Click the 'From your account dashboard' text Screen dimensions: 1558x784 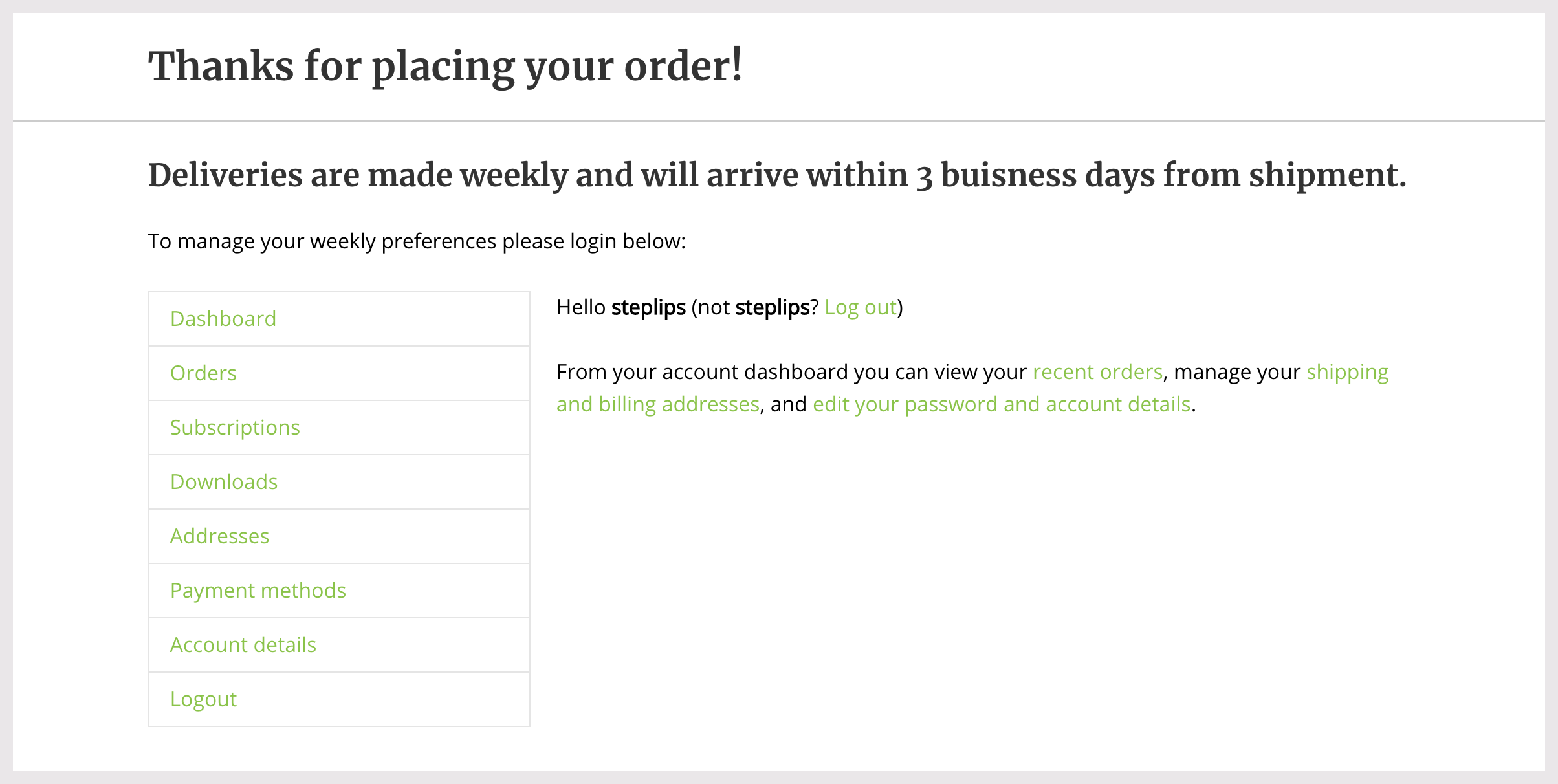pos(791,372)
